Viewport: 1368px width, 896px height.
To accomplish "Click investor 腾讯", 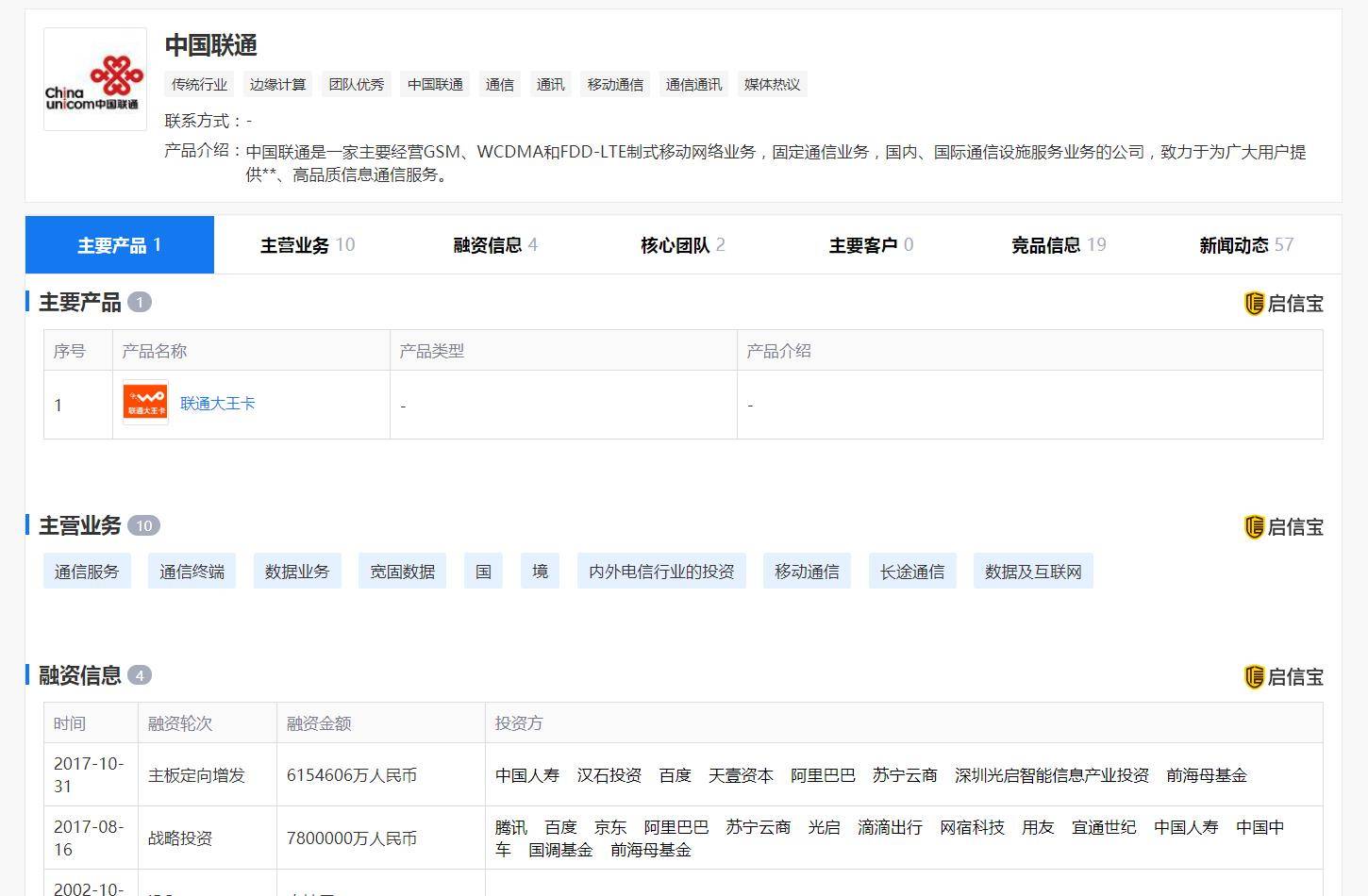I will (511, 827).
